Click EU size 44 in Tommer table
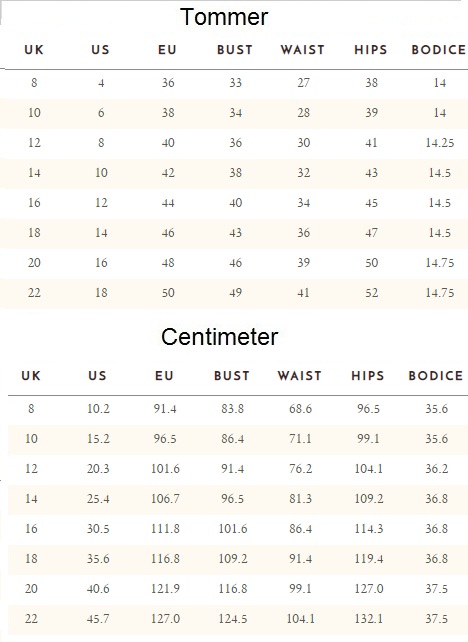This screenshot has width=468, height=642. click(x=168, y=203)
